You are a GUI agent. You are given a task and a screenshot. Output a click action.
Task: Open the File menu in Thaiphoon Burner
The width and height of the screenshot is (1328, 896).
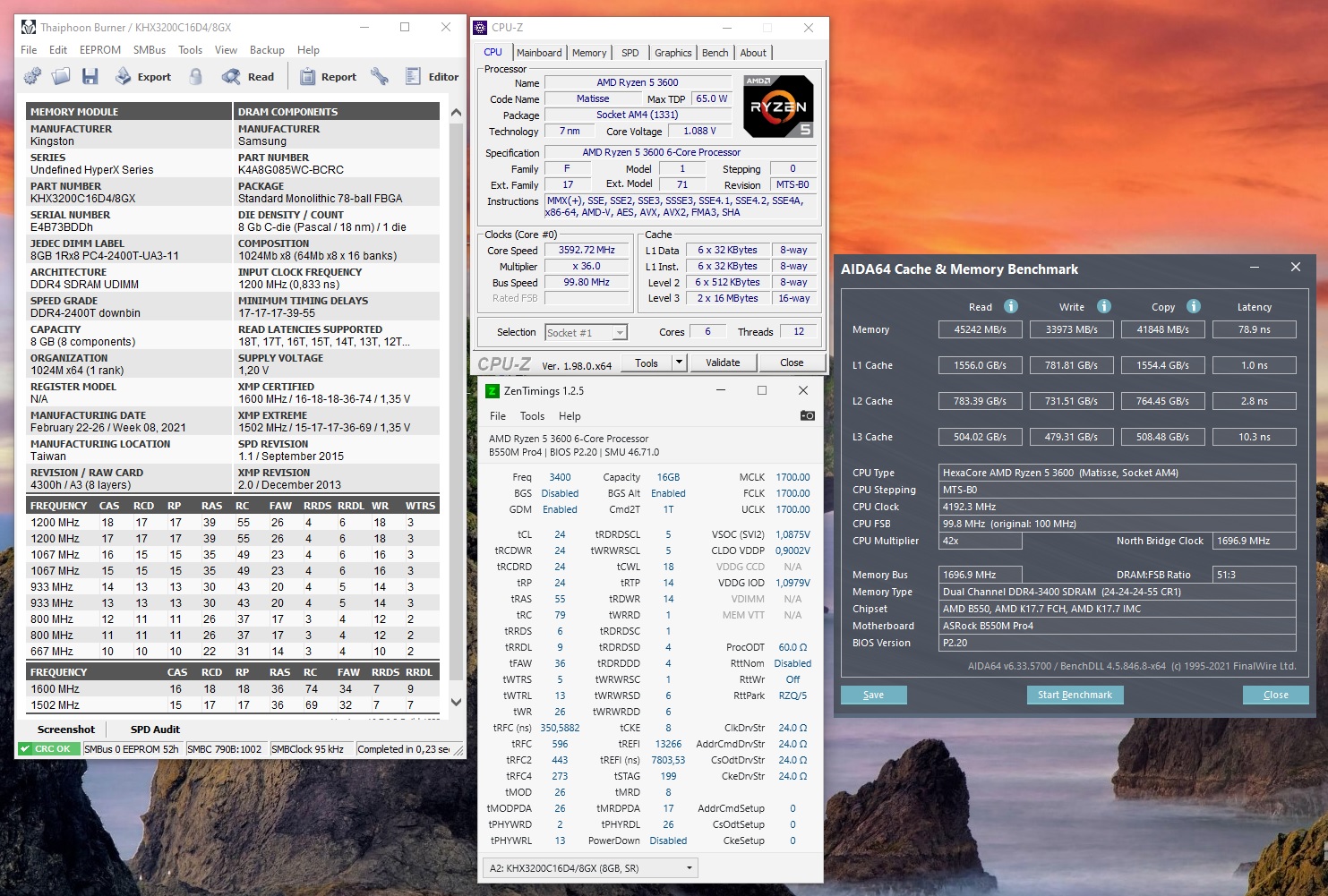pos(29,50)
